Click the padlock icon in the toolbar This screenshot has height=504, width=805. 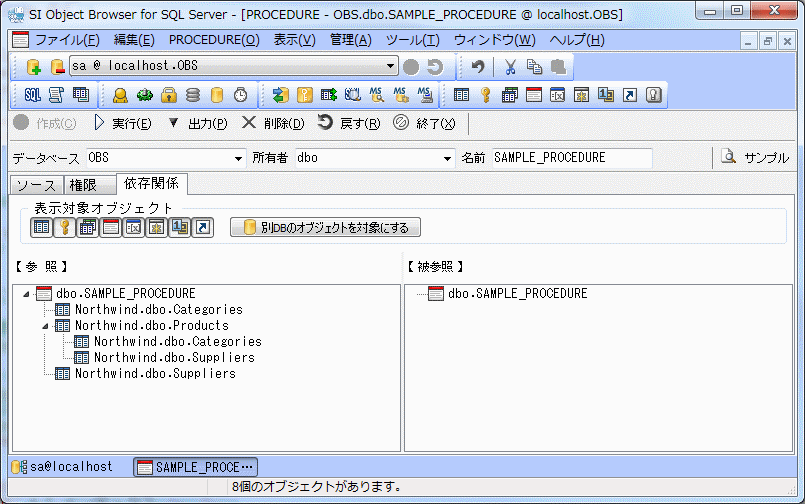tap(169, 95)
